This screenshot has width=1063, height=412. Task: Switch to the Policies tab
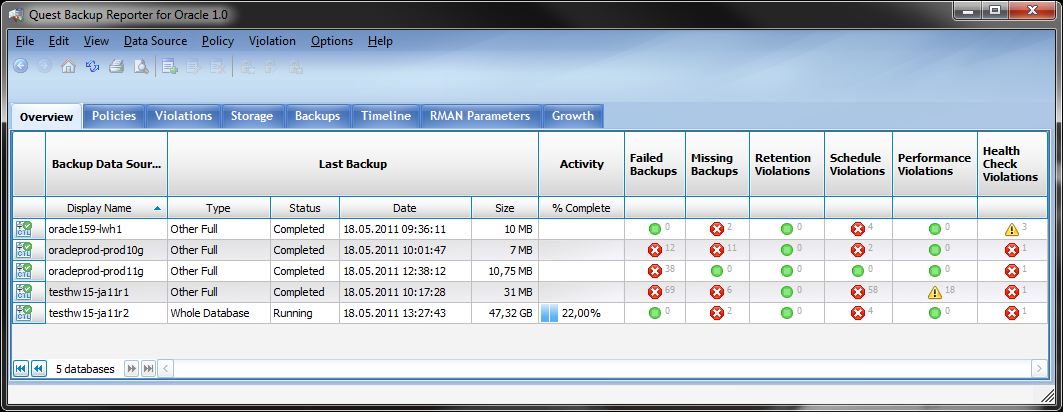pyautogui.click(x=114, y=116)
